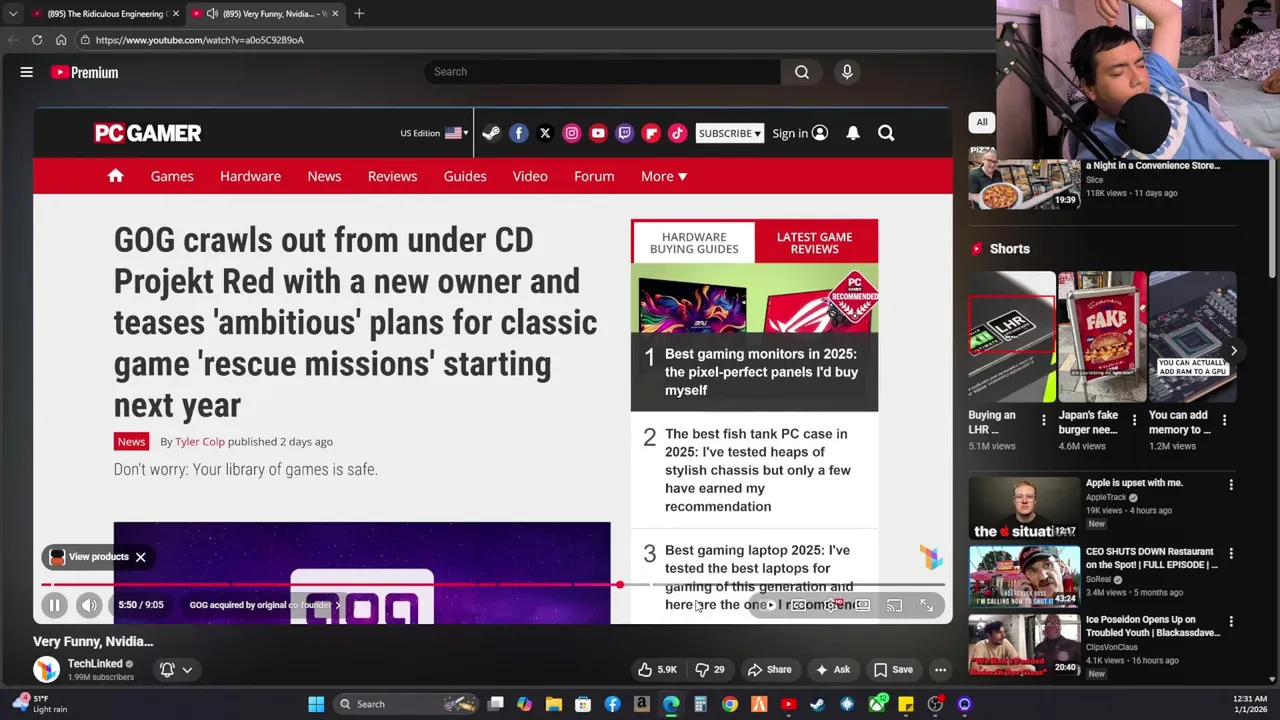
Task: Open Google Chrome from the taskbar
Action: [x=730, y=704]
